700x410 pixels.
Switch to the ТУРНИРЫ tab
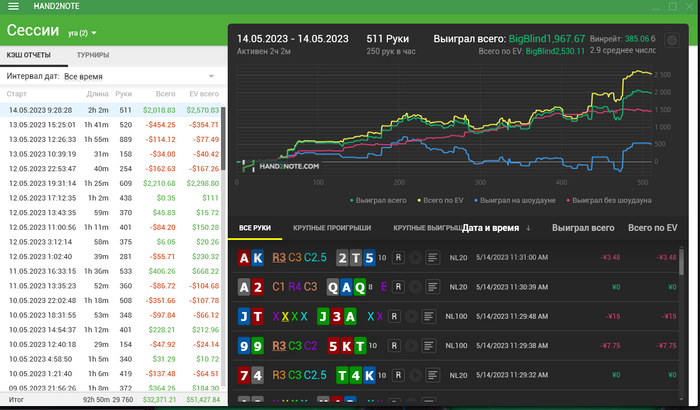click(93, 55)
